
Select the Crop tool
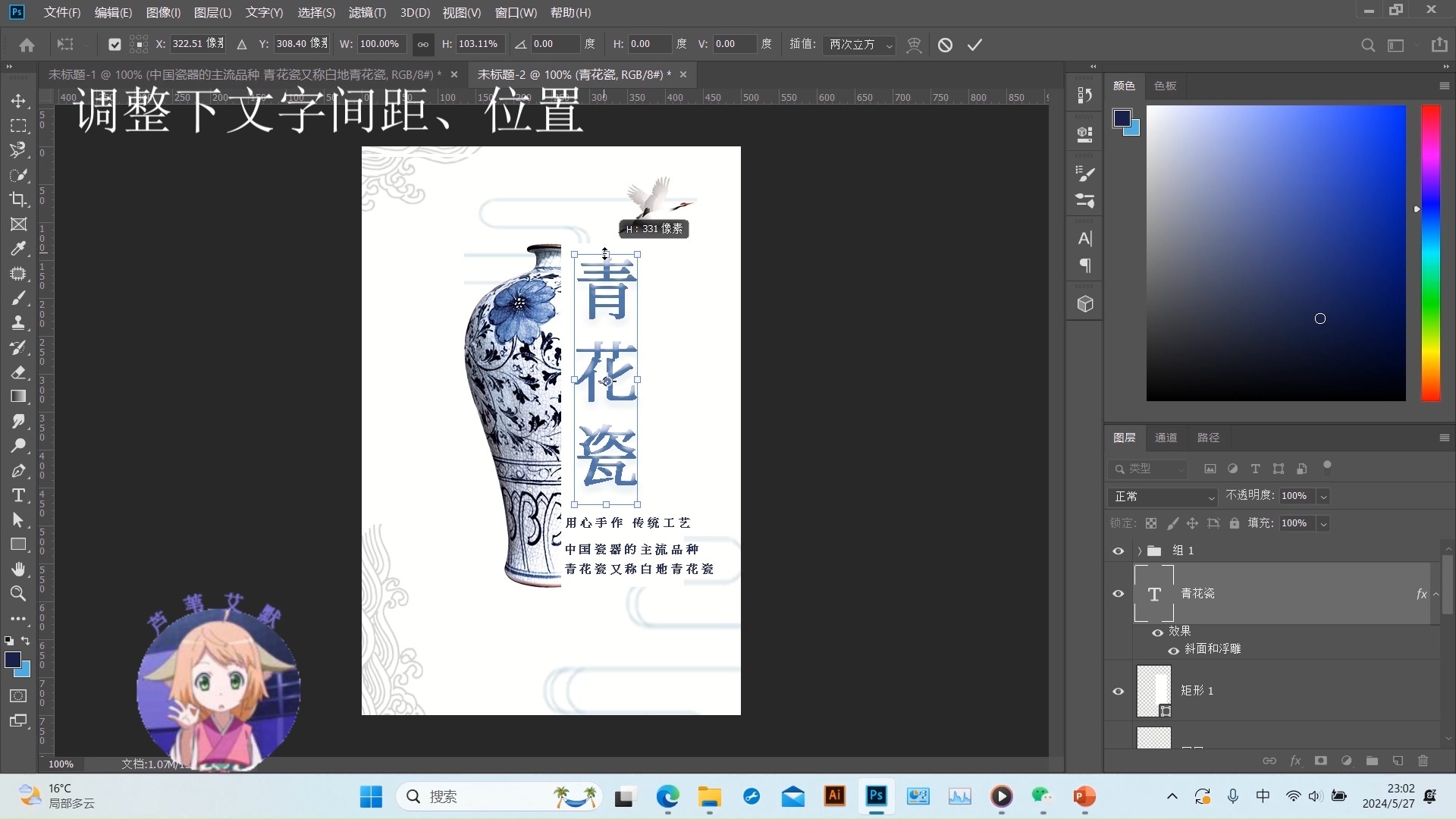pyautogui.click(x=18, y=199)
